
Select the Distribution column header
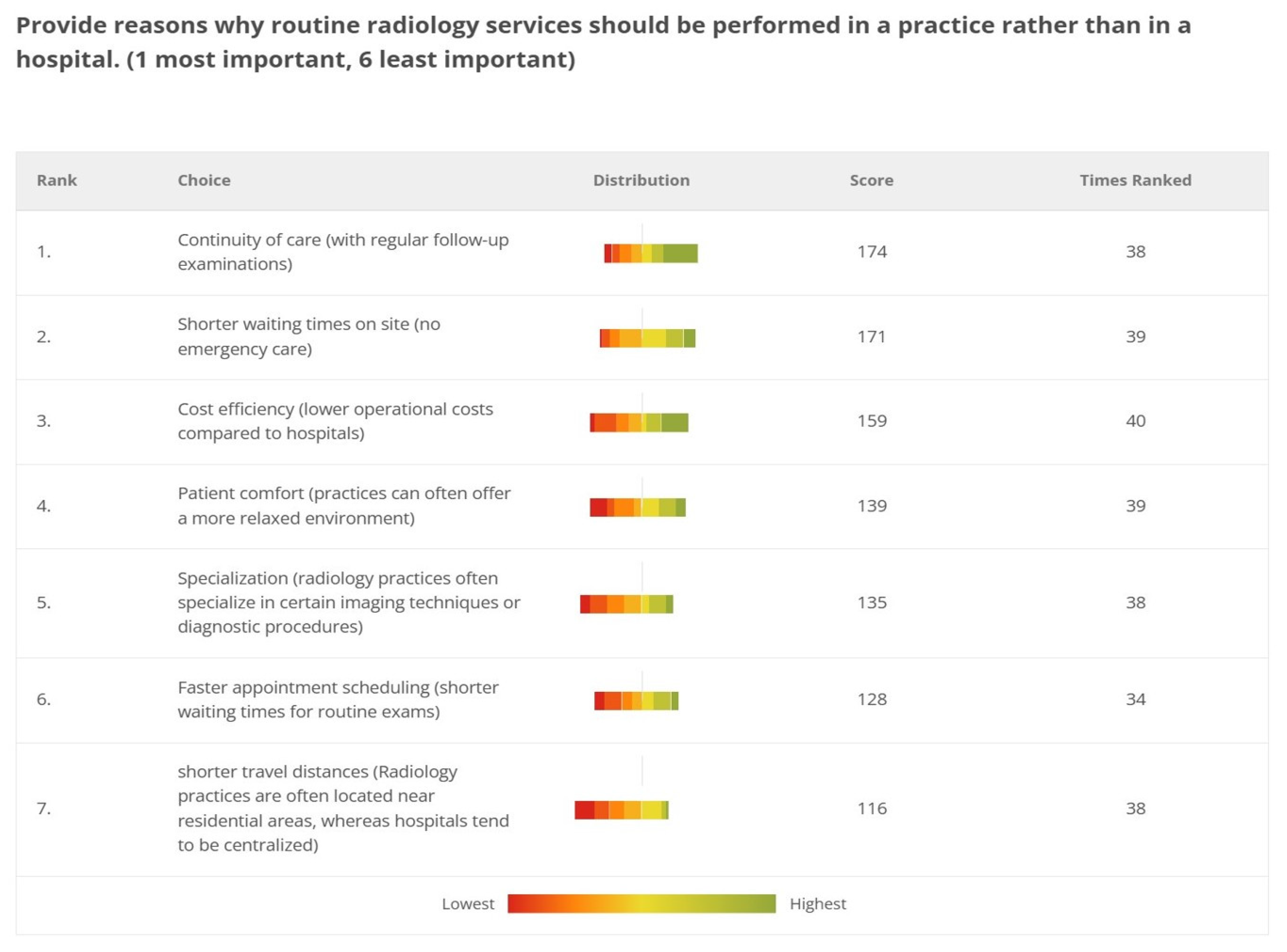click(x=641, y=180)
